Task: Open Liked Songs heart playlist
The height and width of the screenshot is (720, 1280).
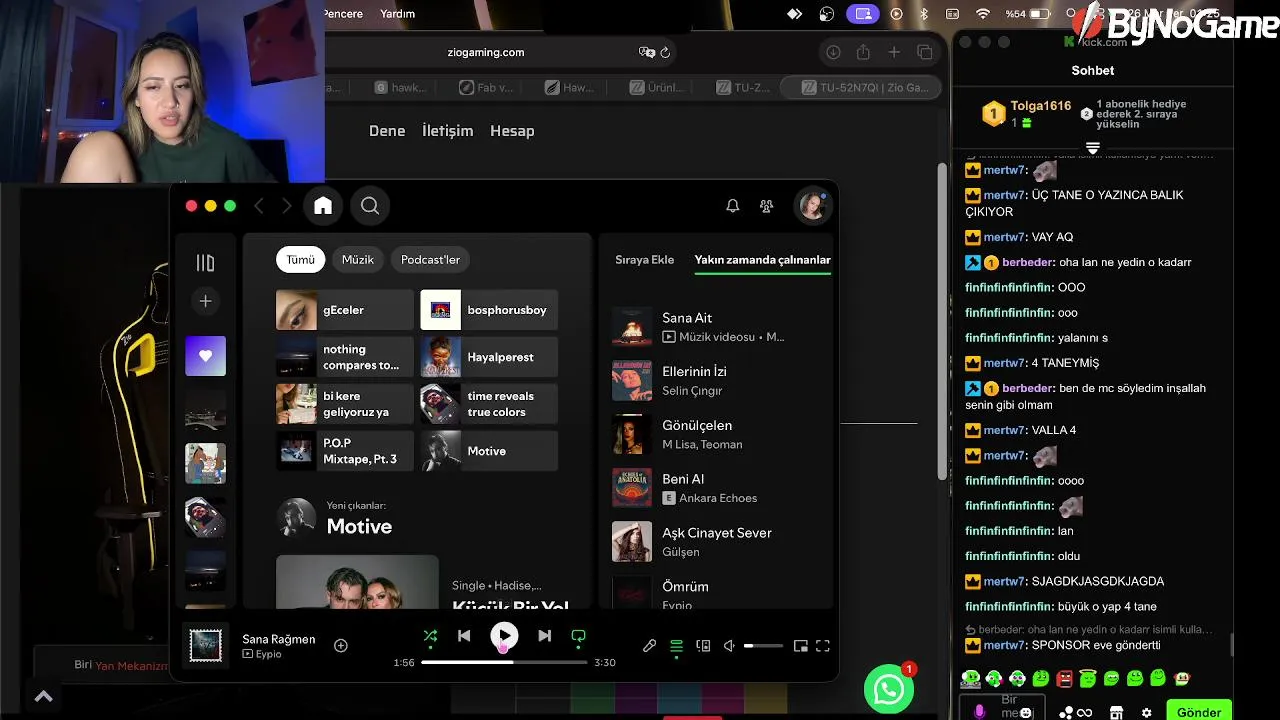Action: [205, 356]
